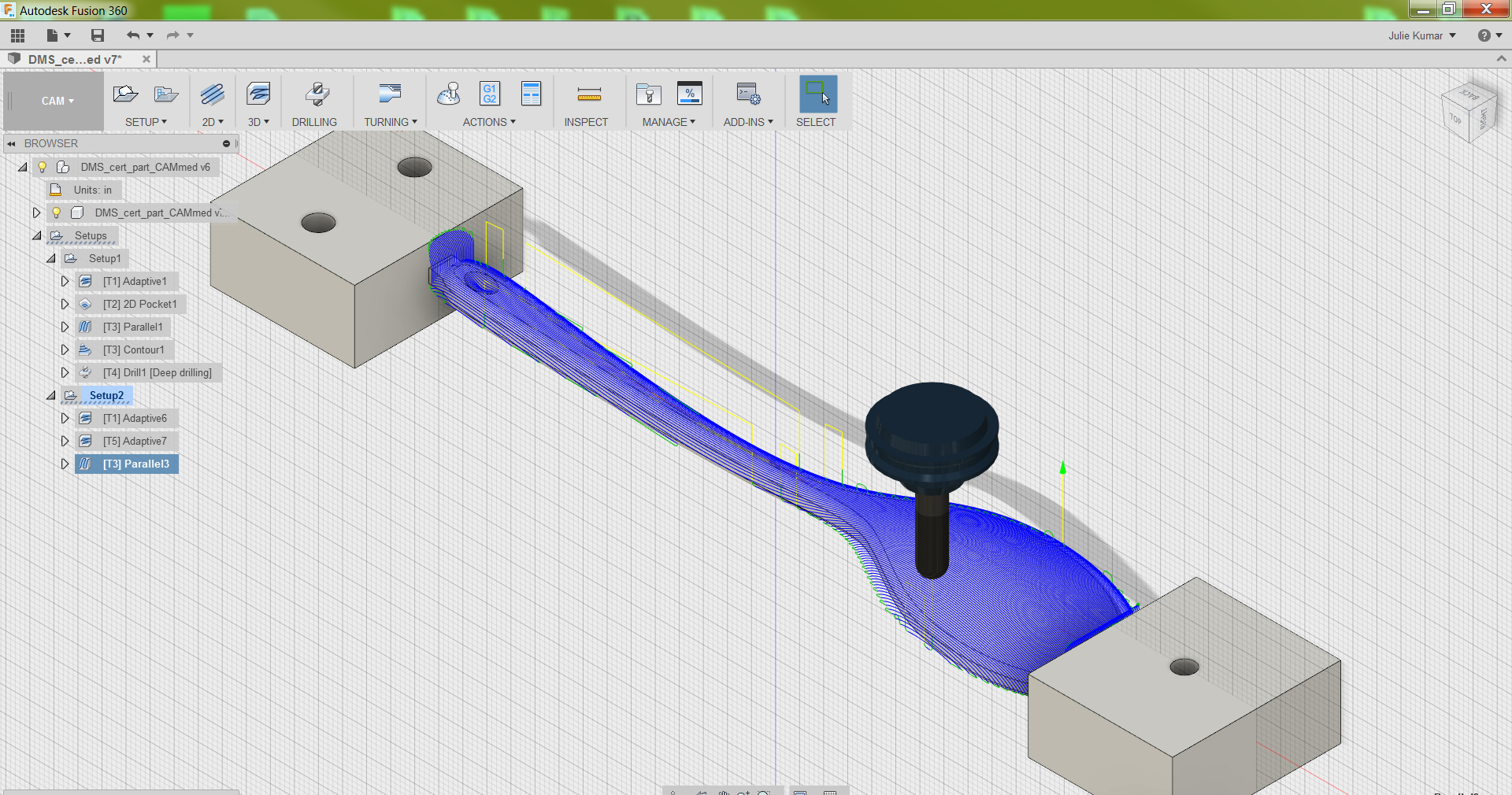Save the design with the disk icon

coord(98,35)
